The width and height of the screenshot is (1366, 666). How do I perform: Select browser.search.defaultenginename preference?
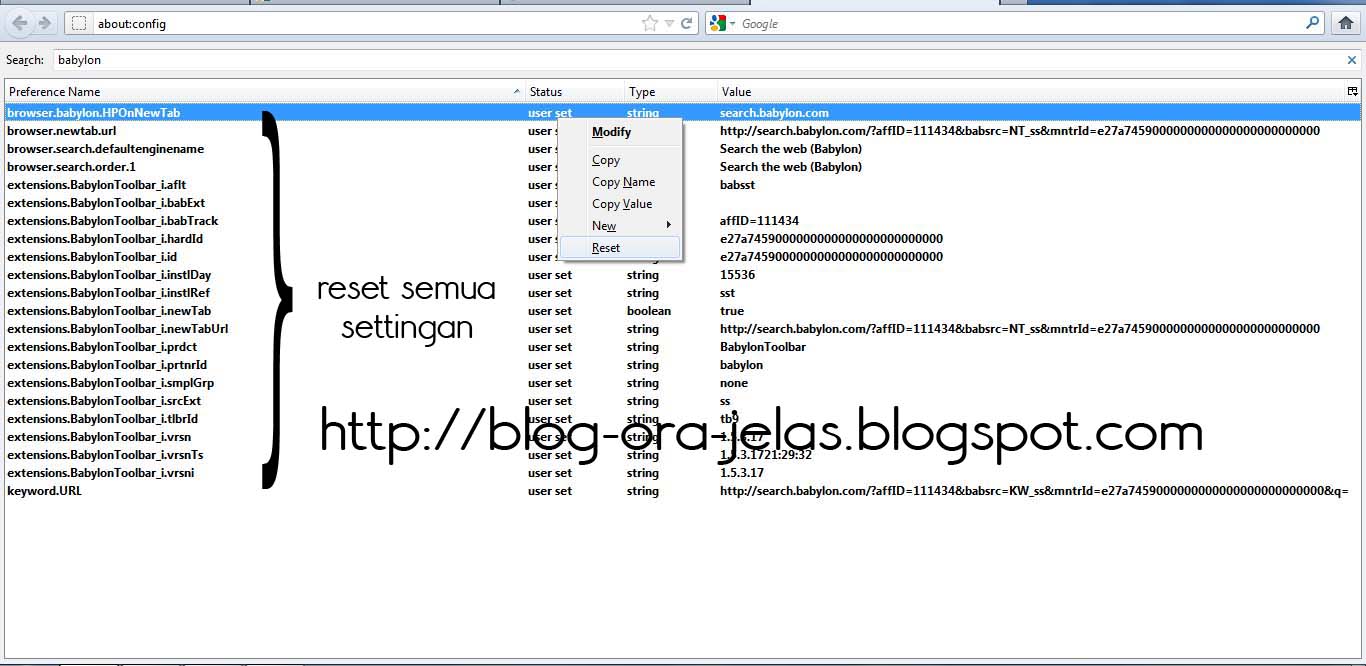pos(682,149)
